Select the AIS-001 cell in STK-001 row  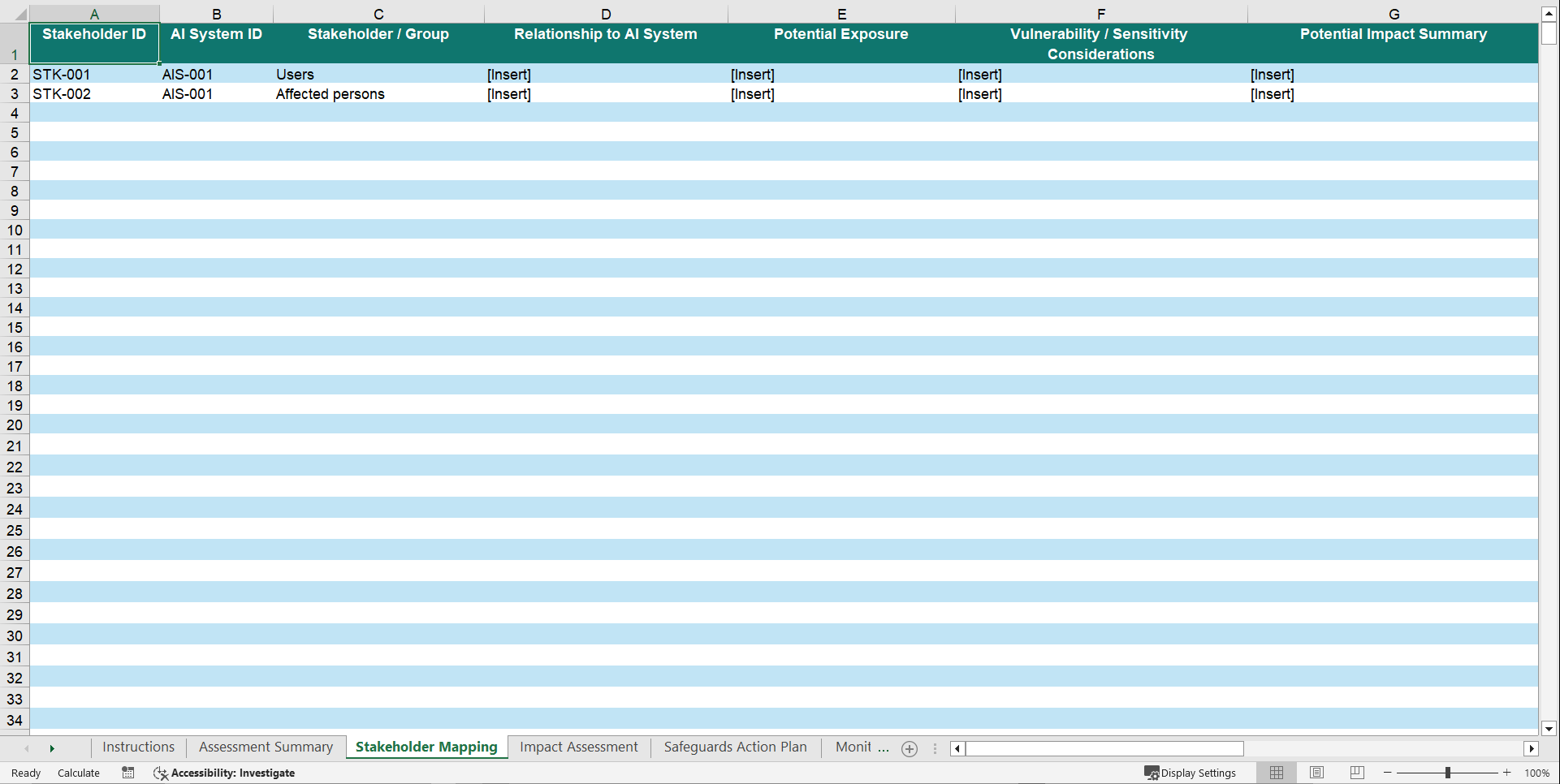216,74
